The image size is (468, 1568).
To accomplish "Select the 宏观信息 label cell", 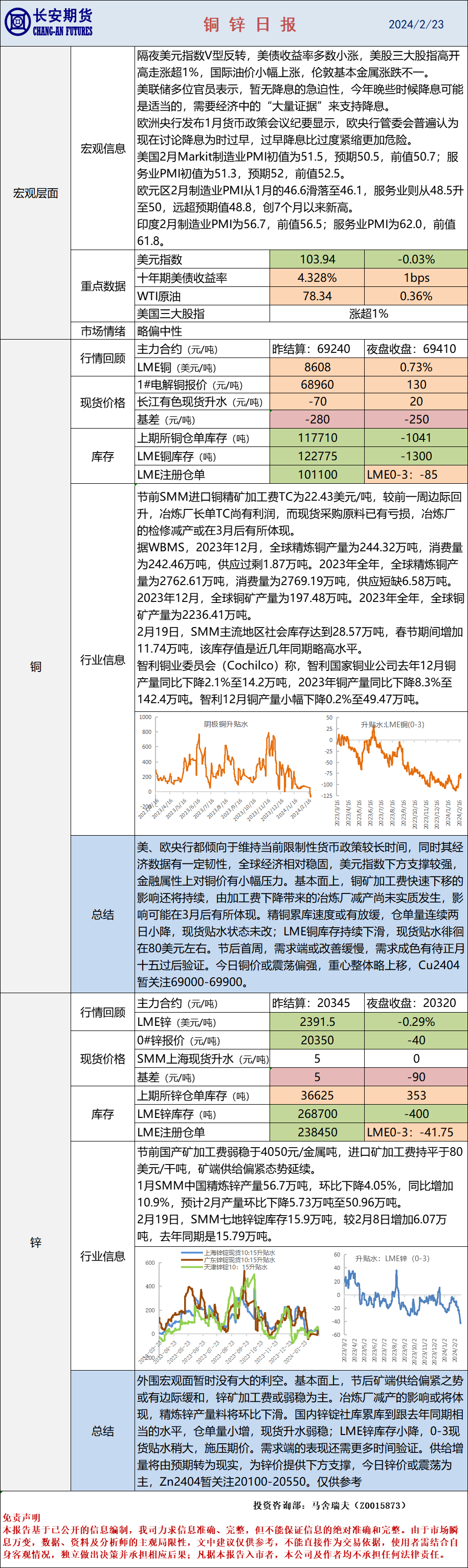I will 103,148.
